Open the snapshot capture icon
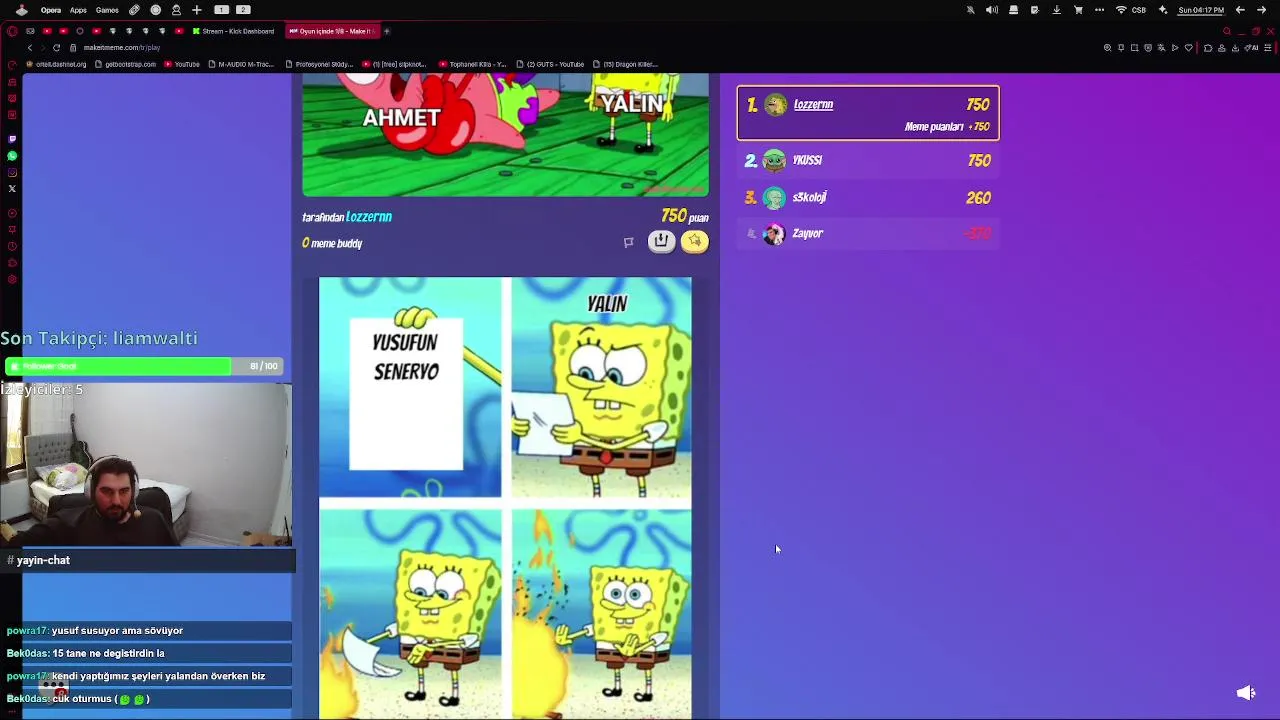The image size is (1280, 720). (1134, 47)
